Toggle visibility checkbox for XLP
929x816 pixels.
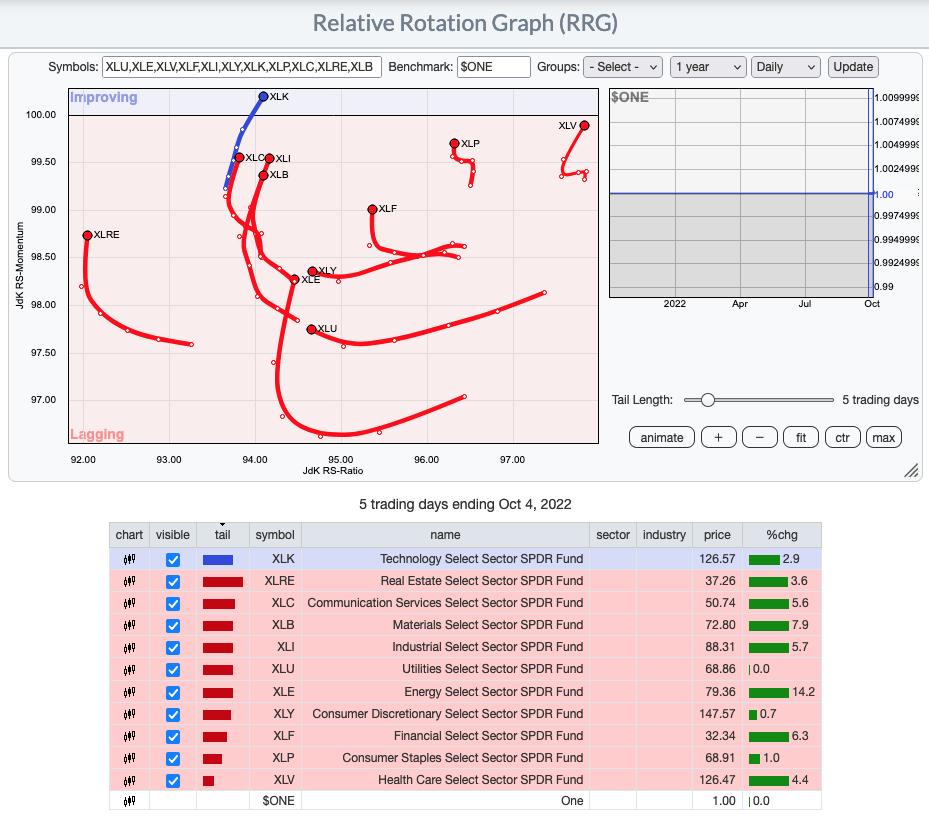coord(172,759)
